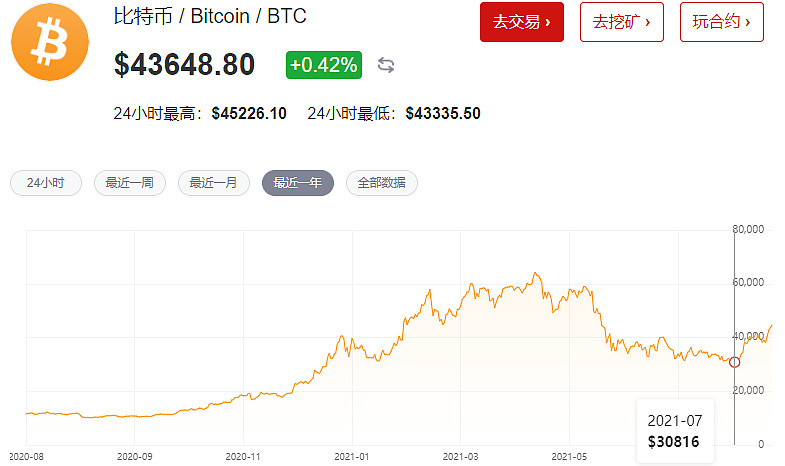
Task: Click the 24小时最高 value $45226.10
Action: click(249, 114)
